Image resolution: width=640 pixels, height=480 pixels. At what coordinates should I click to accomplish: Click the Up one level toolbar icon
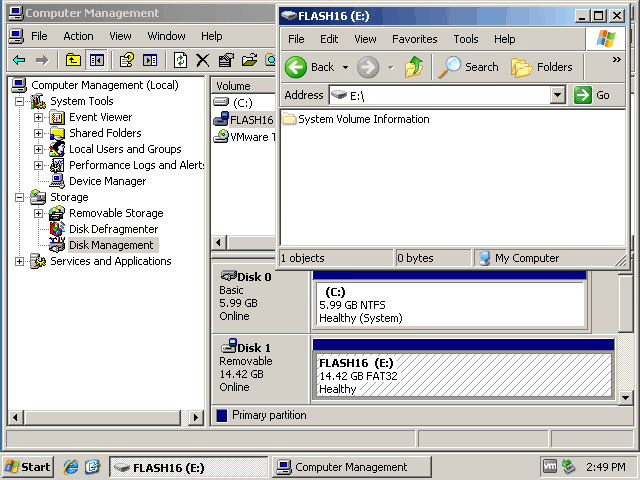tap(73, 60)
